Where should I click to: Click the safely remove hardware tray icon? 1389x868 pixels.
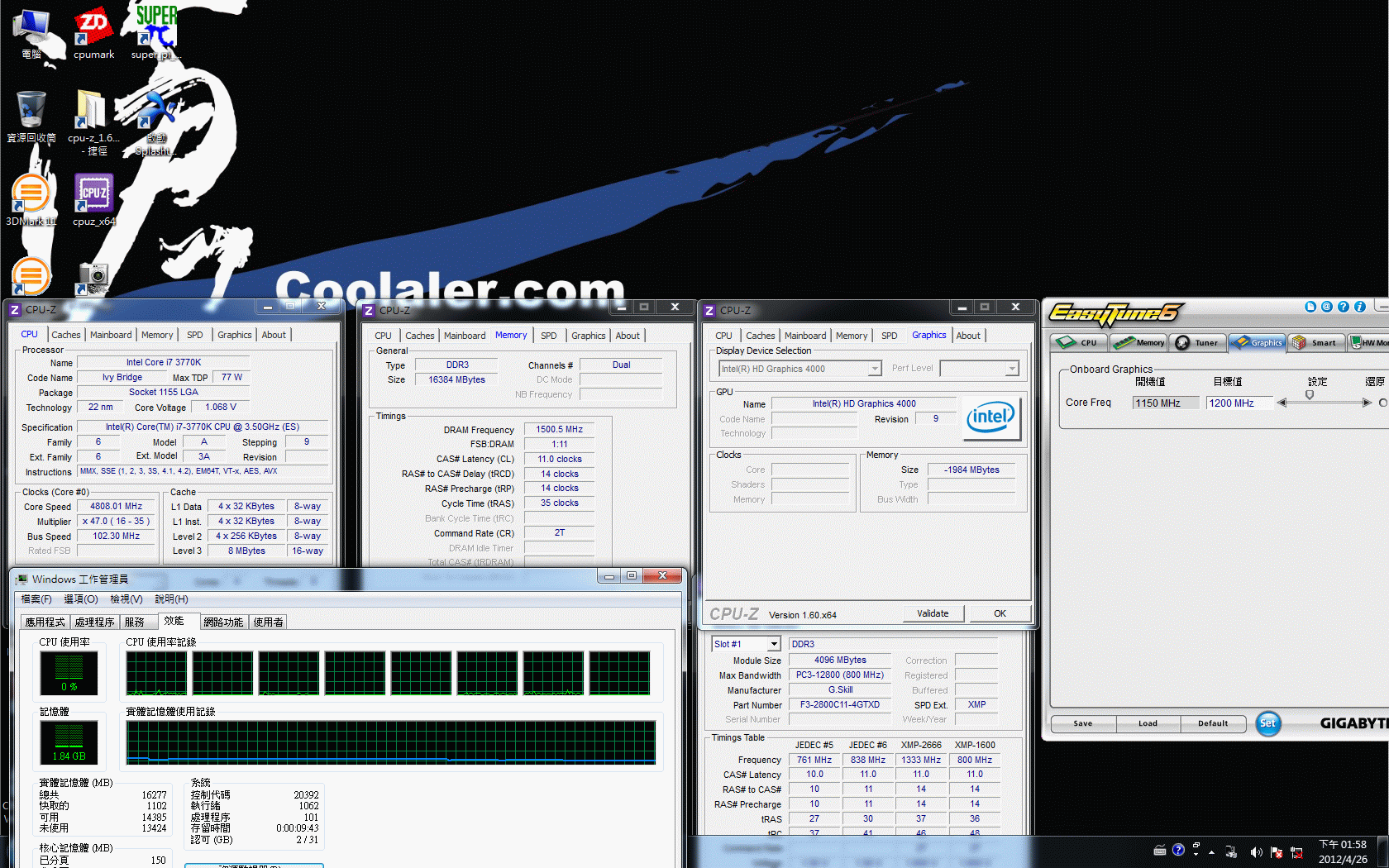tap(1232, 852)
